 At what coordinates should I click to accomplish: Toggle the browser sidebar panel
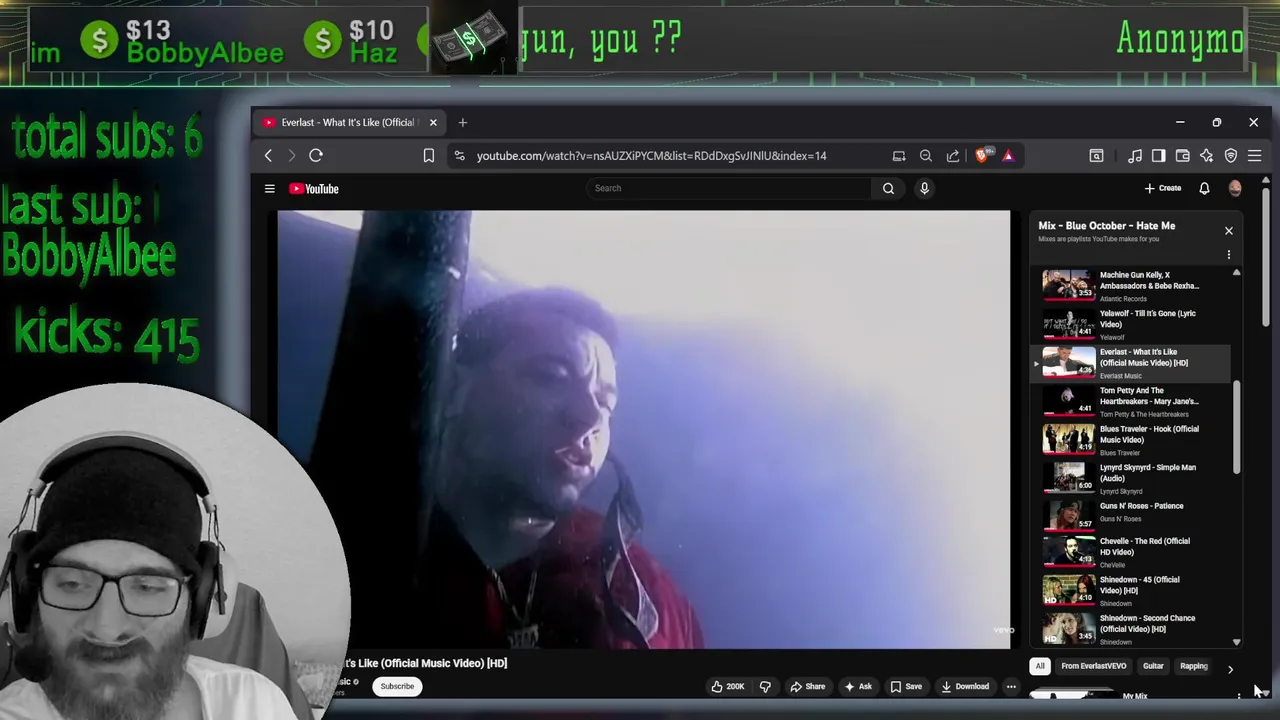pyautogui.click(x=1158, y=156)
